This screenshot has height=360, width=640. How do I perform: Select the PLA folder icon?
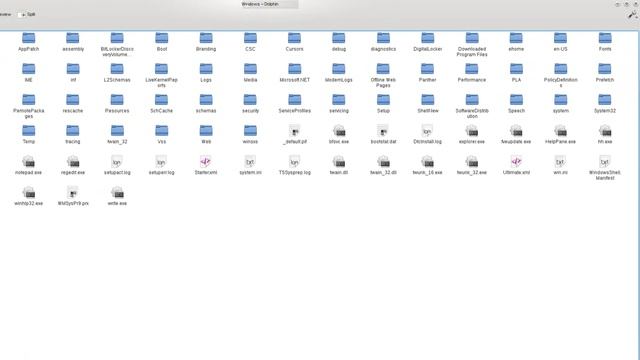(x=516, y=69)
